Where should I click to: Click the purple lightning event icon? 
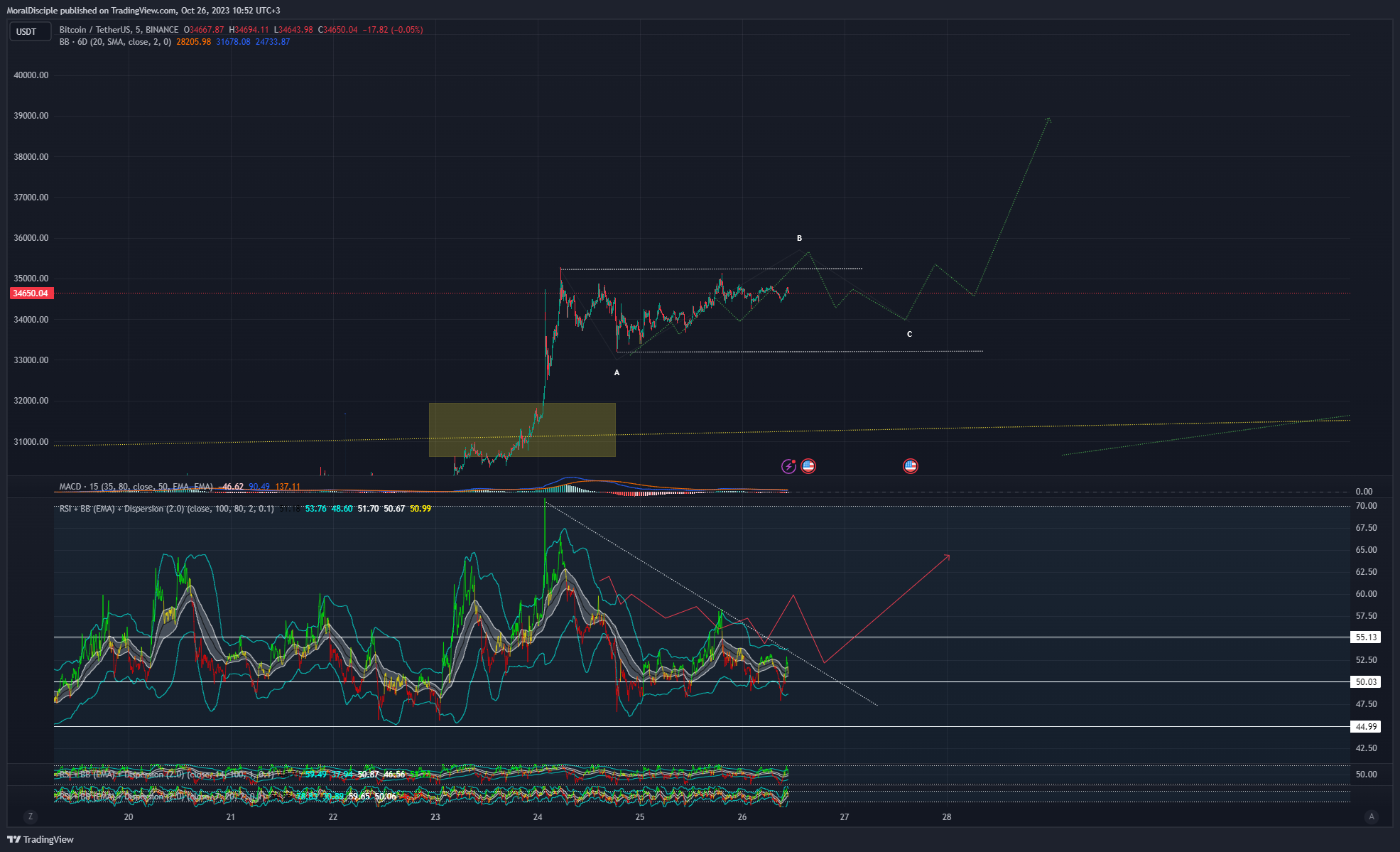tap(788, 466)
